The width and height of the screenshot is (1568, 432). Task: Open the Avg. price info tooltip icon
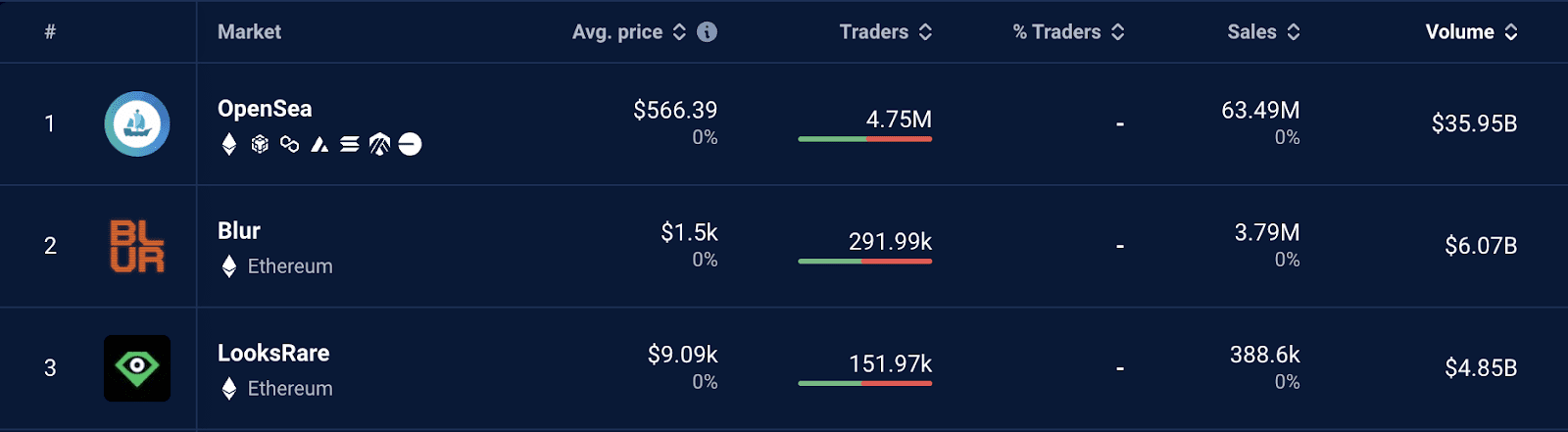(707, 32)
